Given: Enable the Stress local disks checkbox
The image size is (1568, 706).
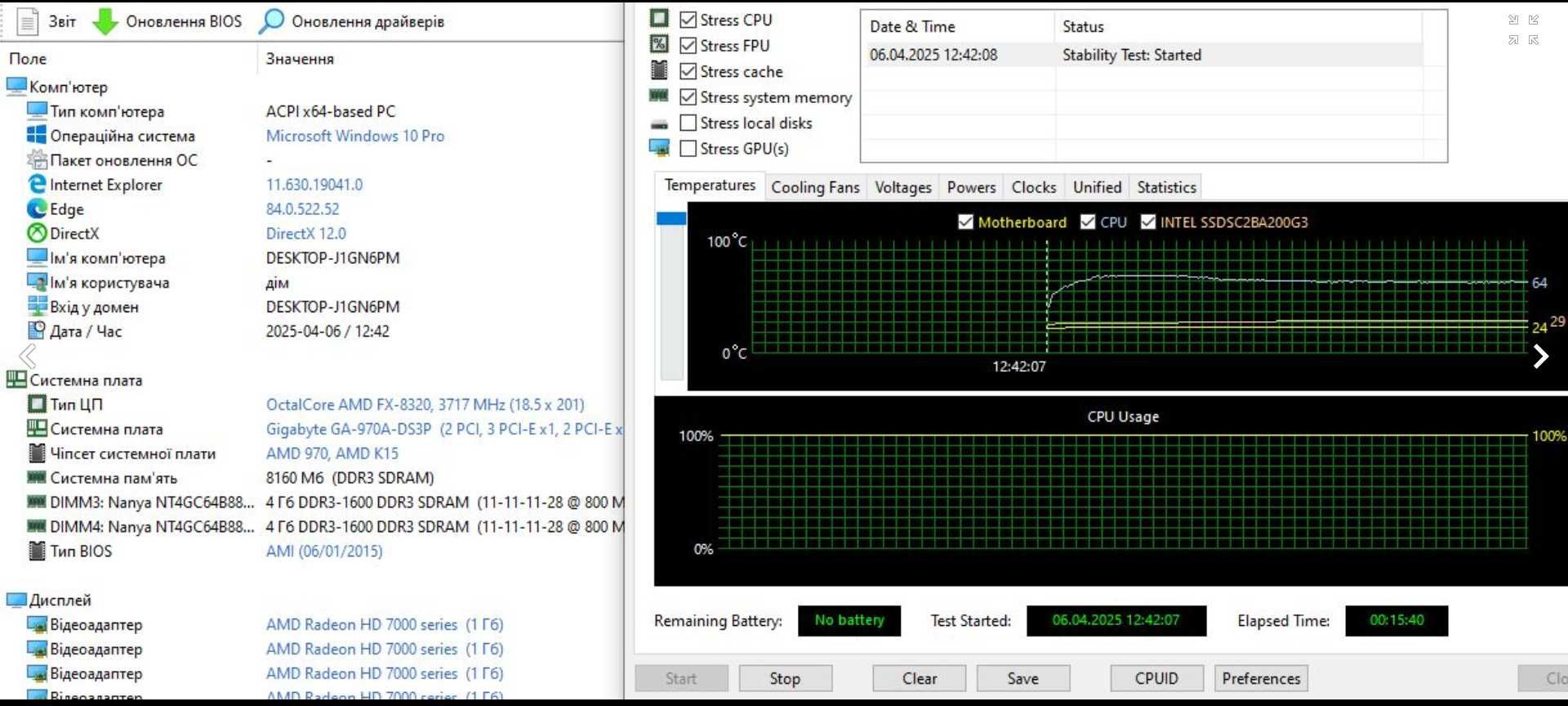Looking at the screenshot, I should pyautogui.click(x=688, y=123).
